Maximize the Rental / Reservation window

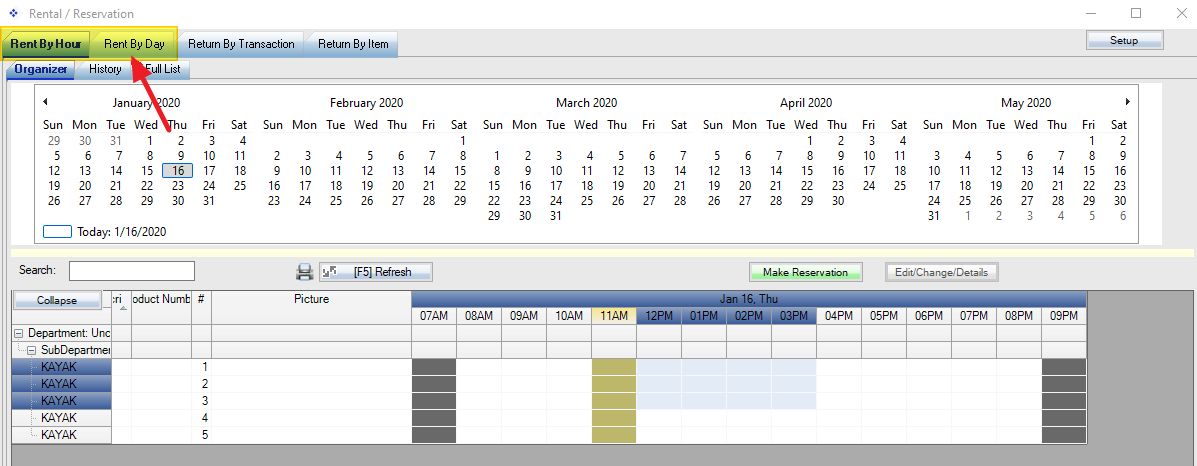point(1136,13)
